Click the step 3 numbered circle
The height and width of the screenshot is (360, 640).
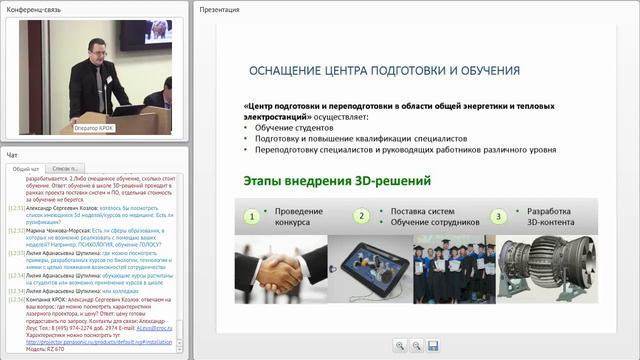(498, 216)
